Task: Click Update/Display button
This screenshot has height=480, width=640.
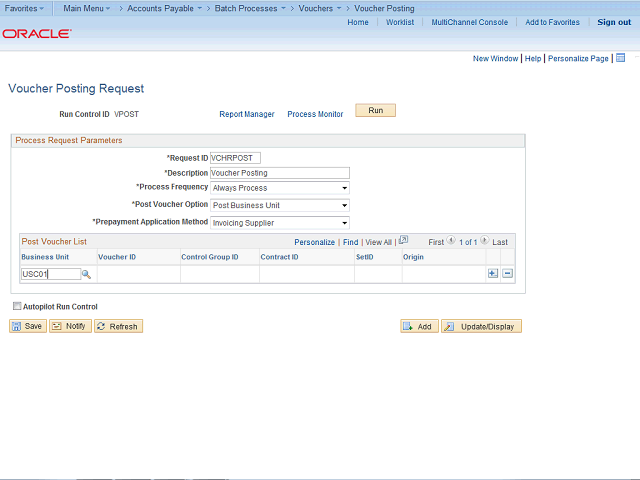Action: tap(481, 326)
